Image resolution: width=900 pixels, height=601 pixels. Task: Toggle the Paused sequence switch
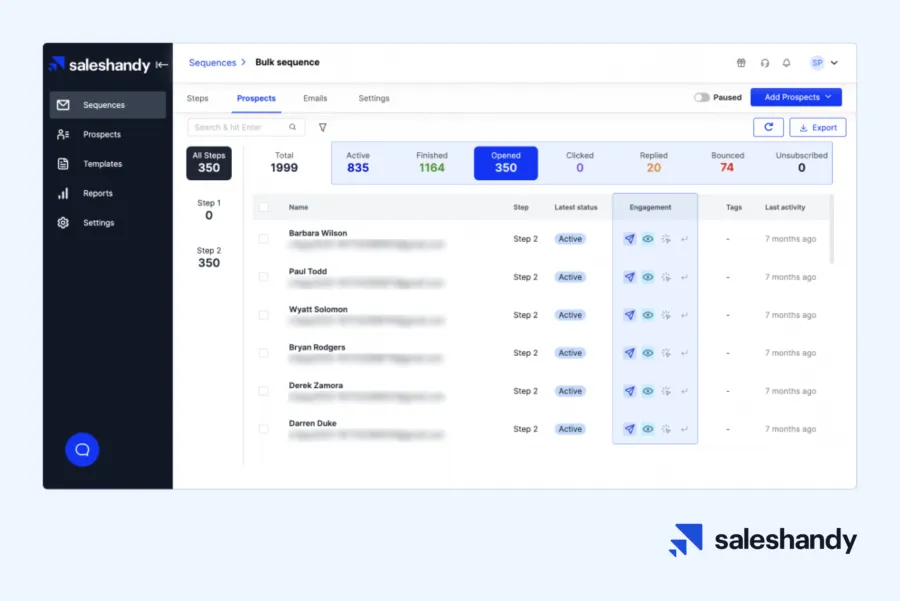pos(701,98)
